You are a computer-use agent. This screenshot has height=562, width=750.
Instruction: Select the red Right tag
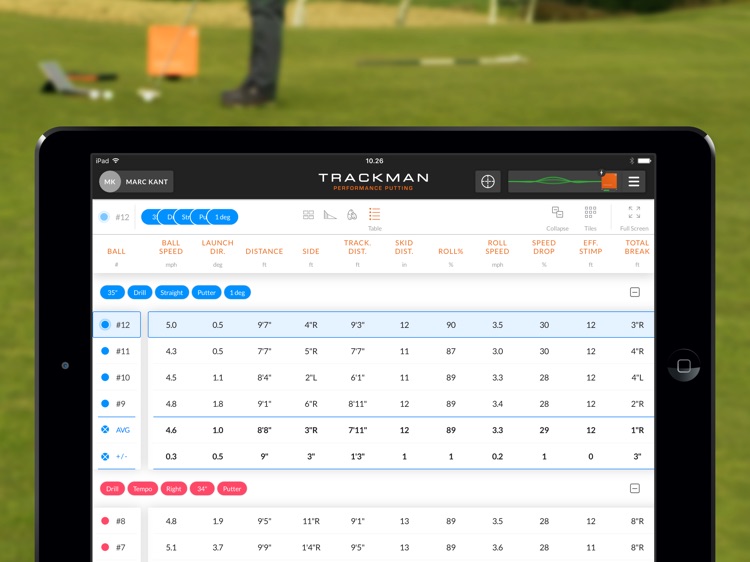tap(174, 489)
